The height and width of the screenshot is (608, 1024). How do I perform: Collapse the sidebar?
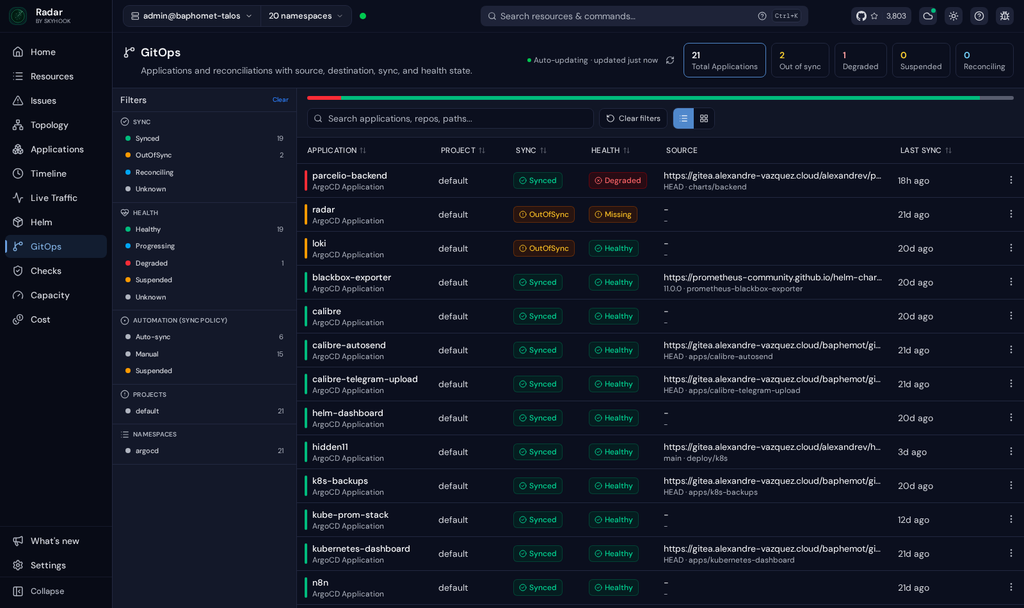point(56,591)
